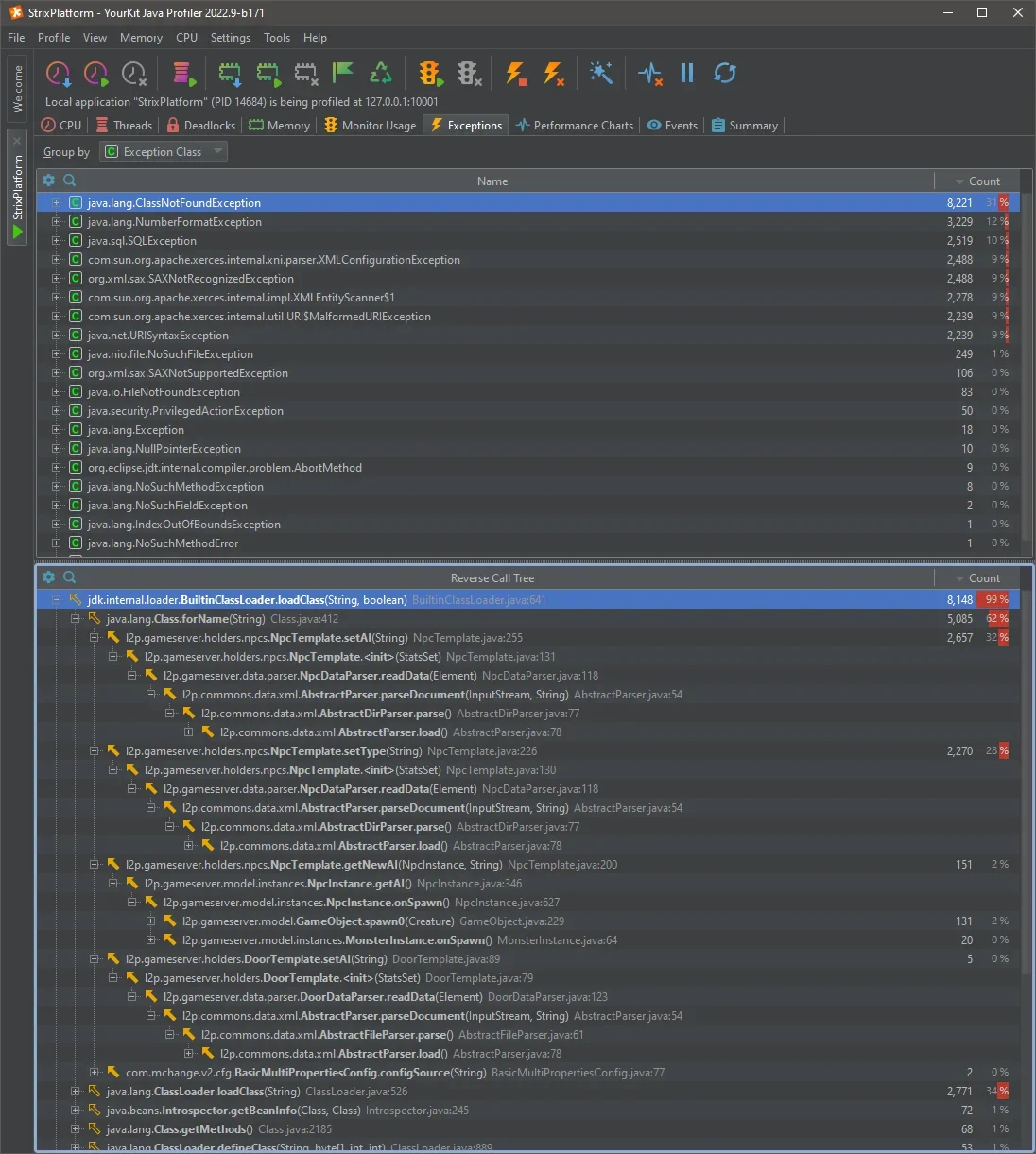Open the Welcome side tab
This screenshot has height=1154, width=1036.
(17, 90)
